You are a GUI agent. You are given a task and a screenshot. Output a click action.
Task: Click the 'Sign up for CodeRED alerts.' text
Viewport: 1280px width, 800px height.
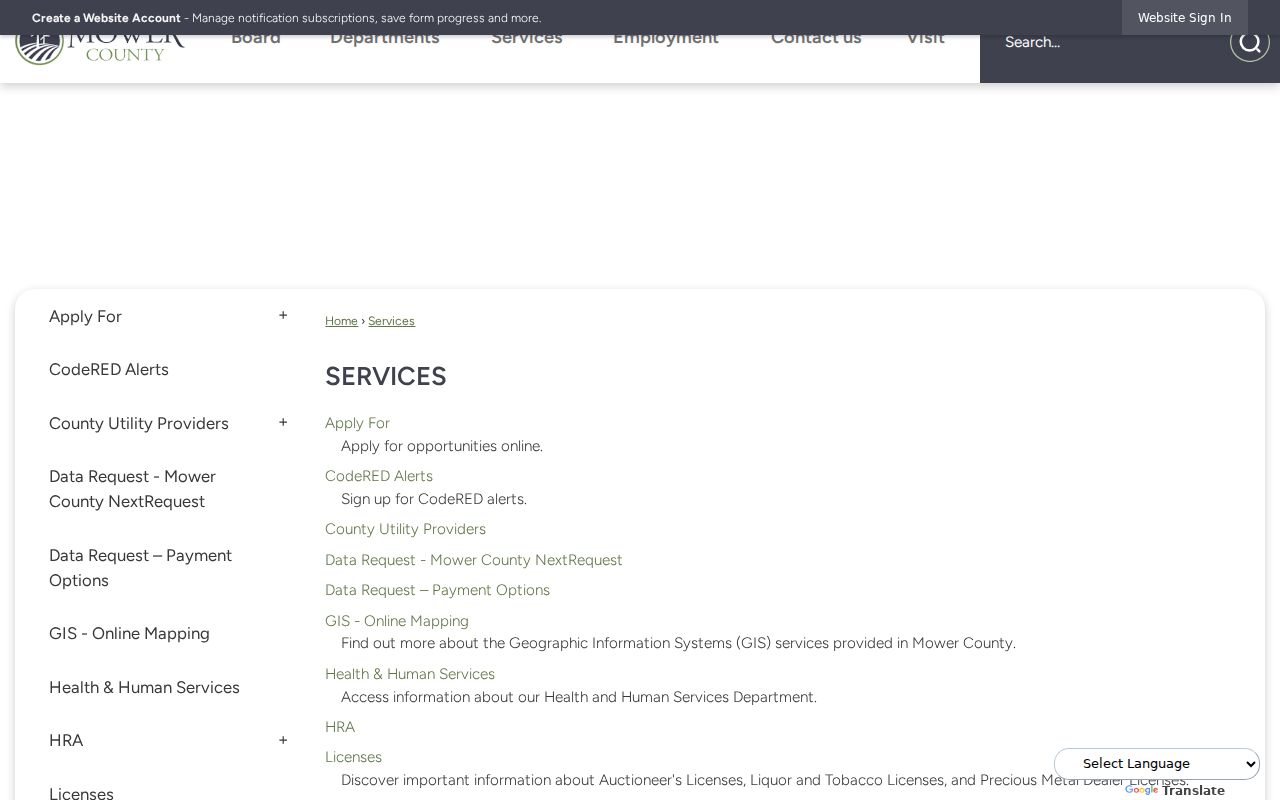pyautogui.click(x=434, y=499)
